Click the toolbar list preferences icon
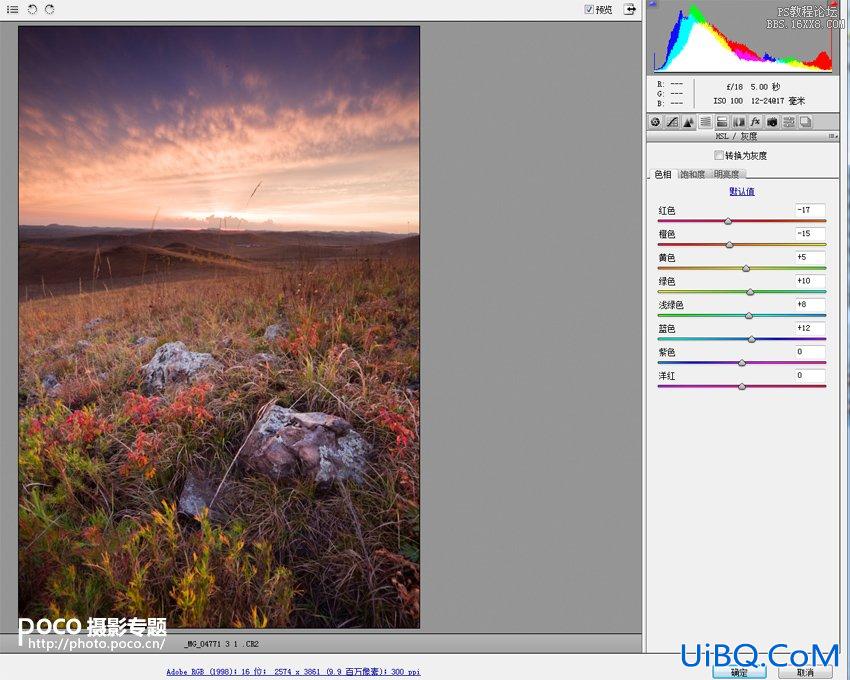Image resolution: width=850 pixels, height=680 pixels. [x=12, y=9]
